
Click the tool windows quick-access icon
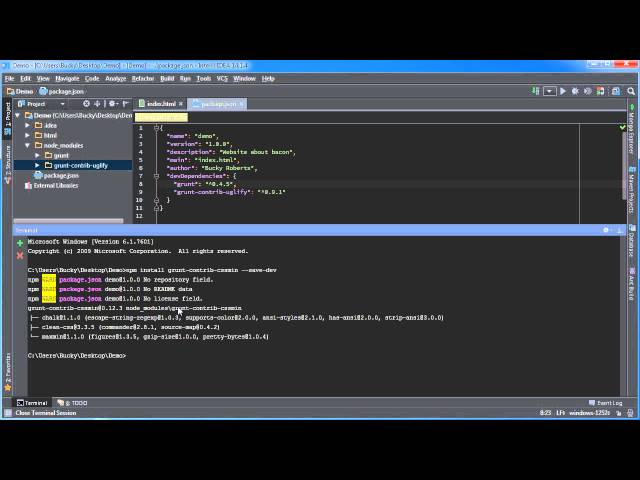[7, 413]
